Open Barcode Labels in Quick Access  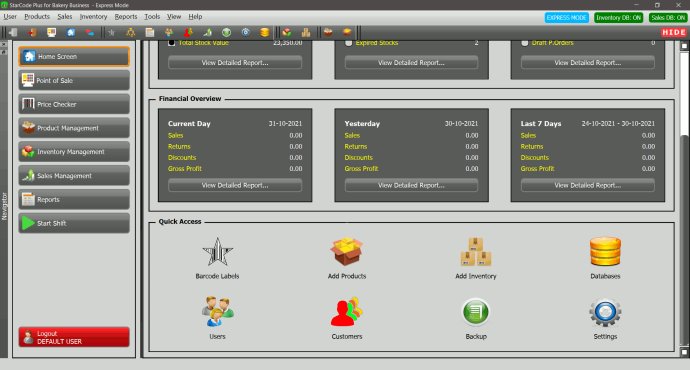pos(217,258)
